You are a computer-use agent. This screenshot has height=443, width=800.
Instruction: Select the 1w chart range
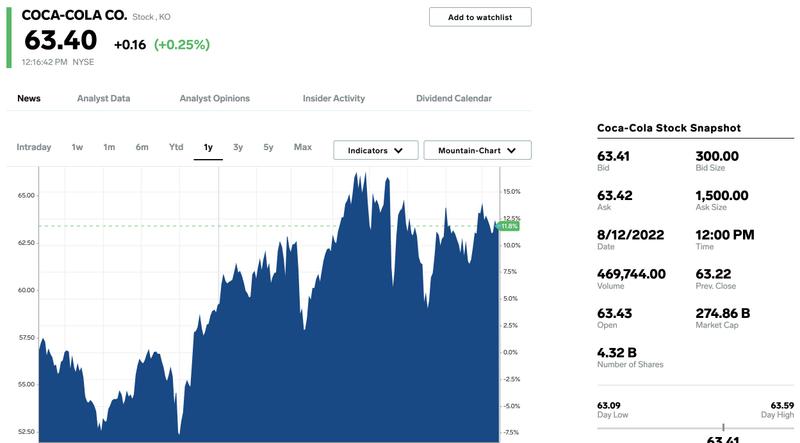tap(77, 147)
